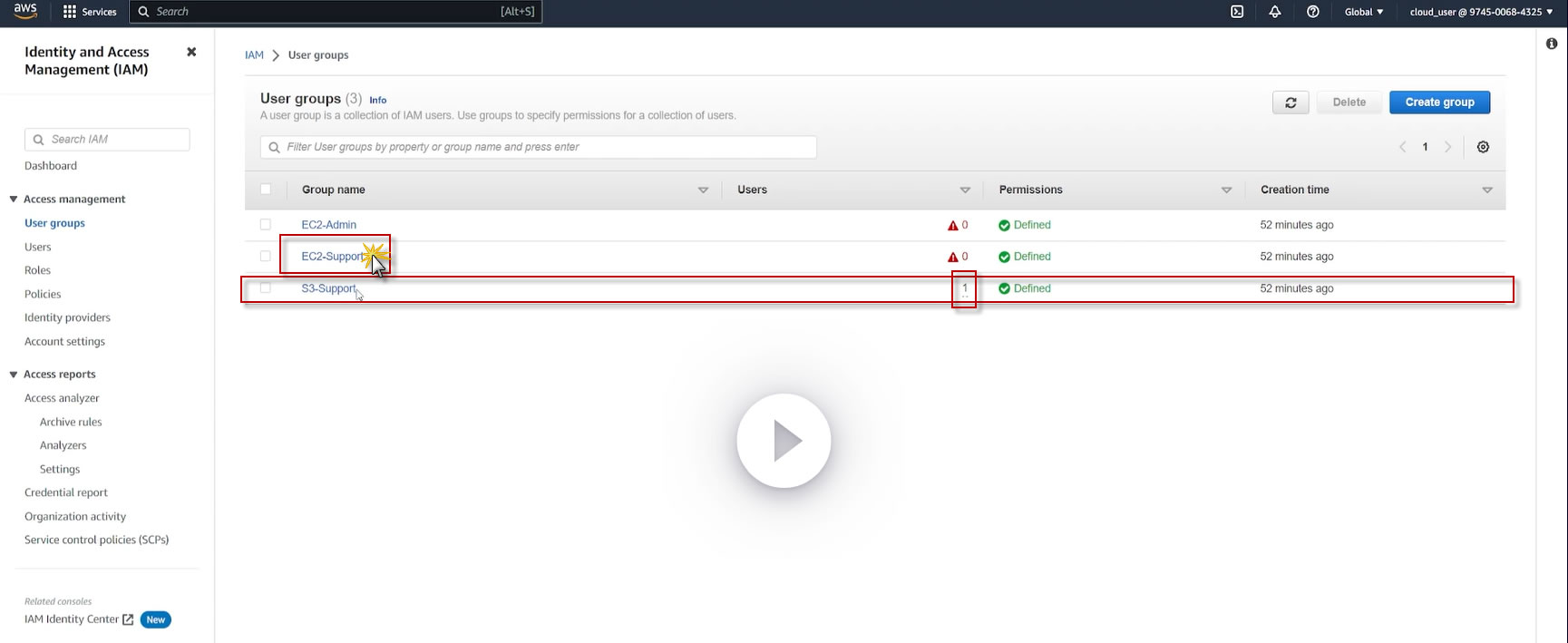
Task: Click the IAM breadcrumb link
Action: (254, 55)
